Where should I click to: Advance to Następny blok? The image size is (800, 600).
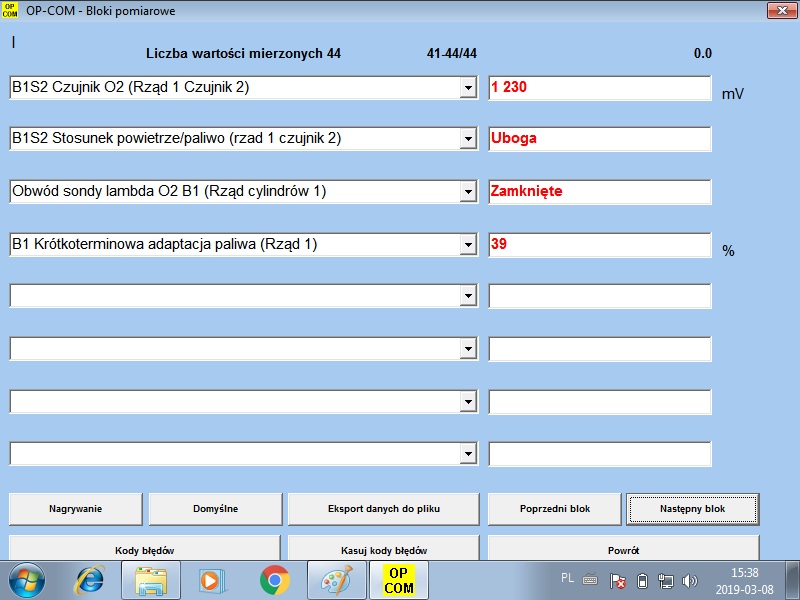pos(692,509)
